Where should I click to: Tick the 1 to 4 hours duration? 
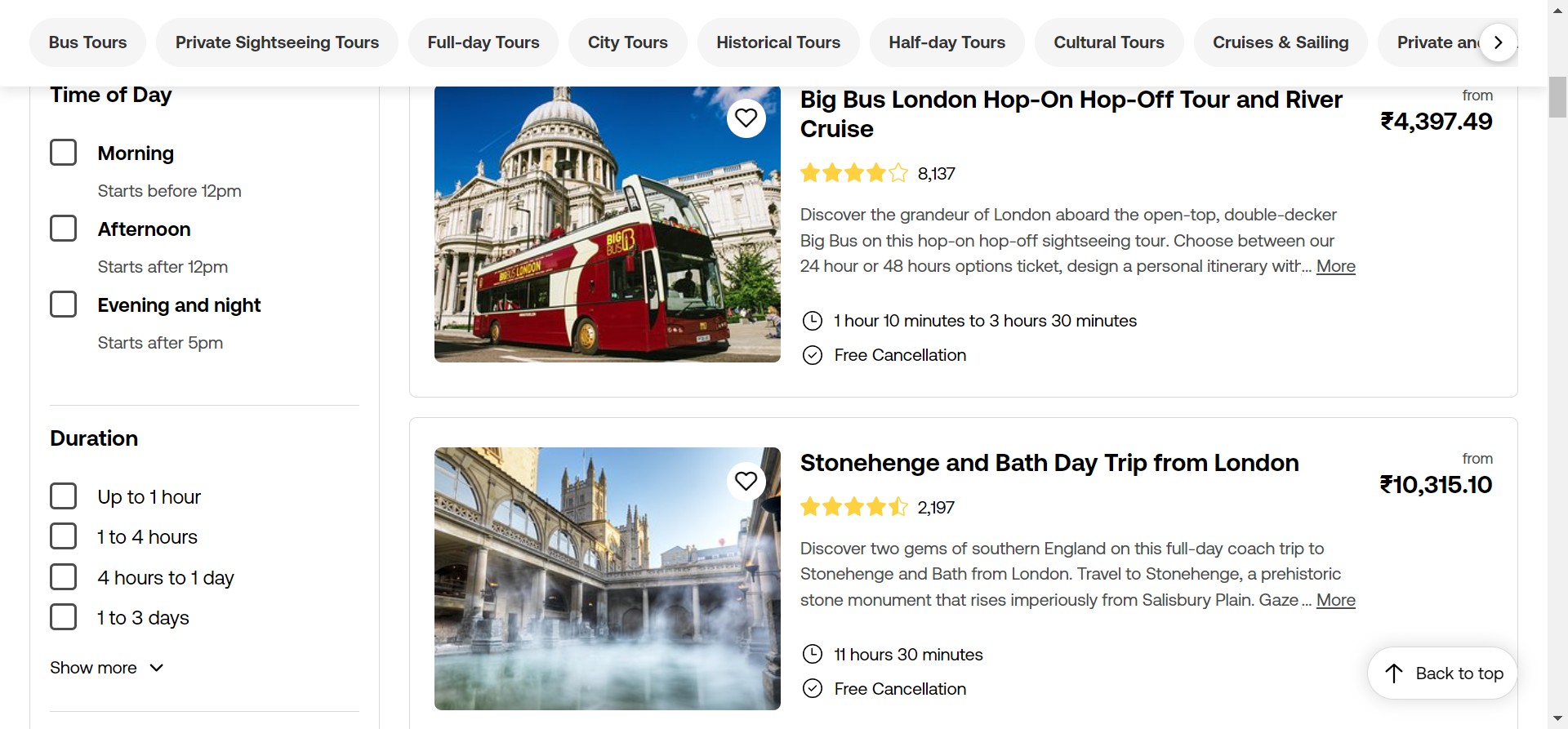click(x=64, y=536)
